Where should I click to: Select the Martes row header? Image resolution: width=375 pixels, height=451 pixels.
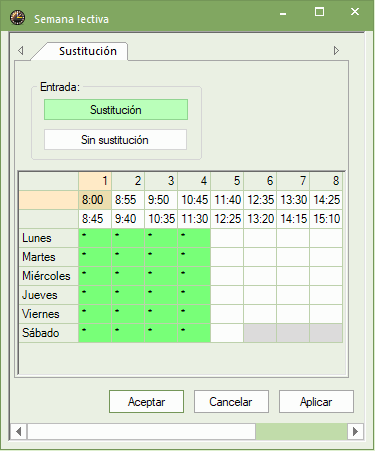(49, 257)
